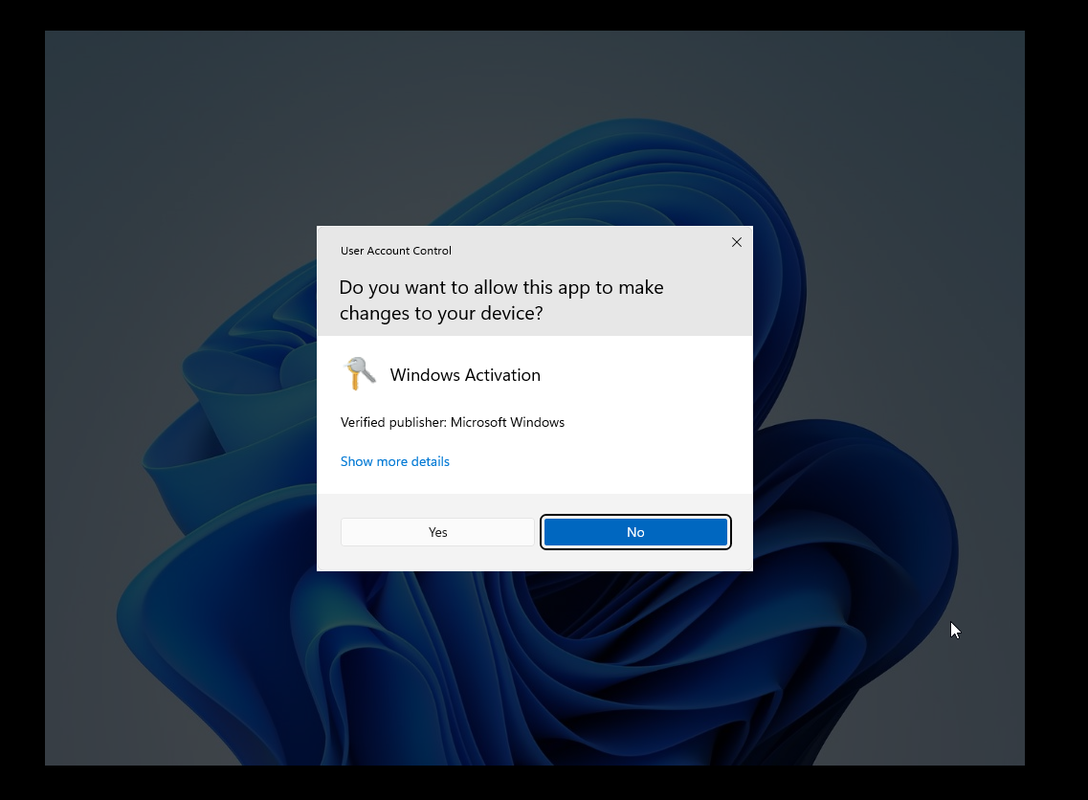Screen dimensions: 1088x800
Task: Click the Verified publisher: Microsoft Windows text
Action: [452, 422]
